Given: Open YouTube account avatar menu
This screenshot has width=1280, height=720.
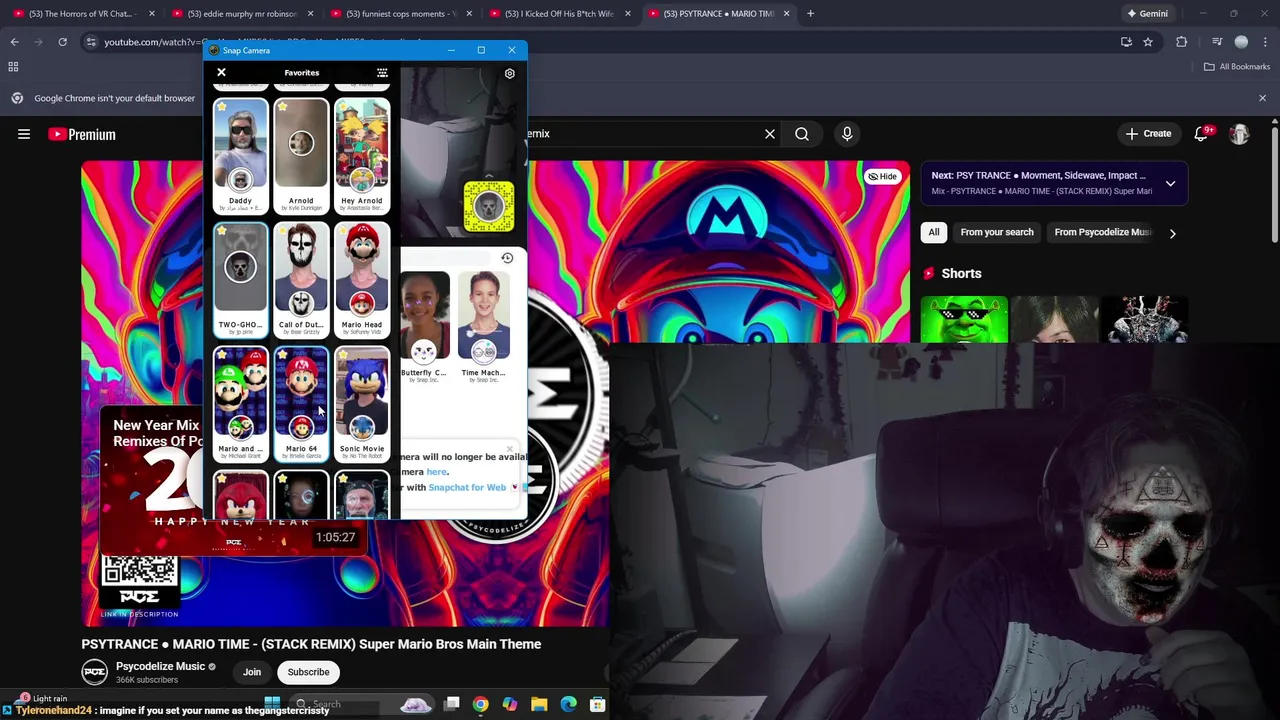Looking at the screenshot, I should [x=1239, y=134].
